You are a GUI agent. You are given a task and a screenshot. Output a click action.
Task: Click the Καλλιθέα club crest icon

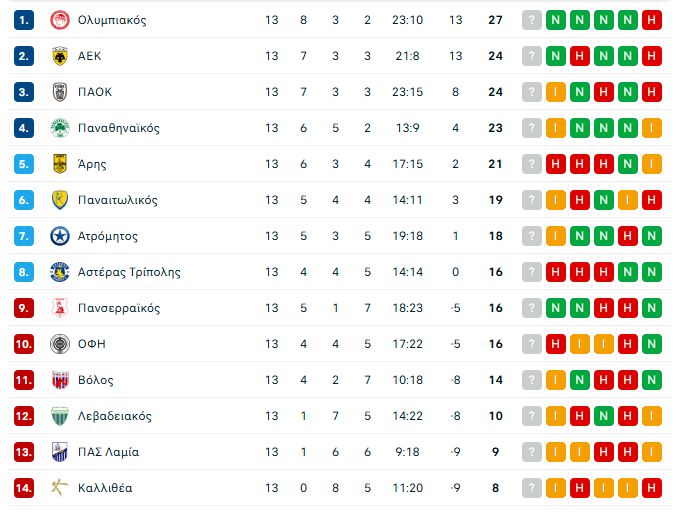[59, 488]
